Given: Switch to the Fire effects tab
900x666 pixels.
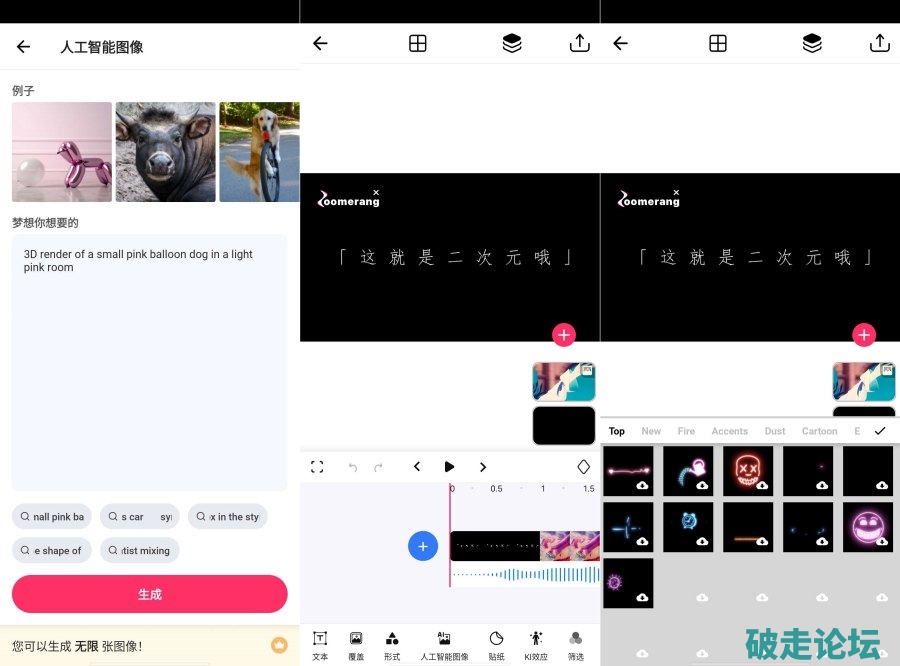Looking at the screenshot, I should point(686,431).
